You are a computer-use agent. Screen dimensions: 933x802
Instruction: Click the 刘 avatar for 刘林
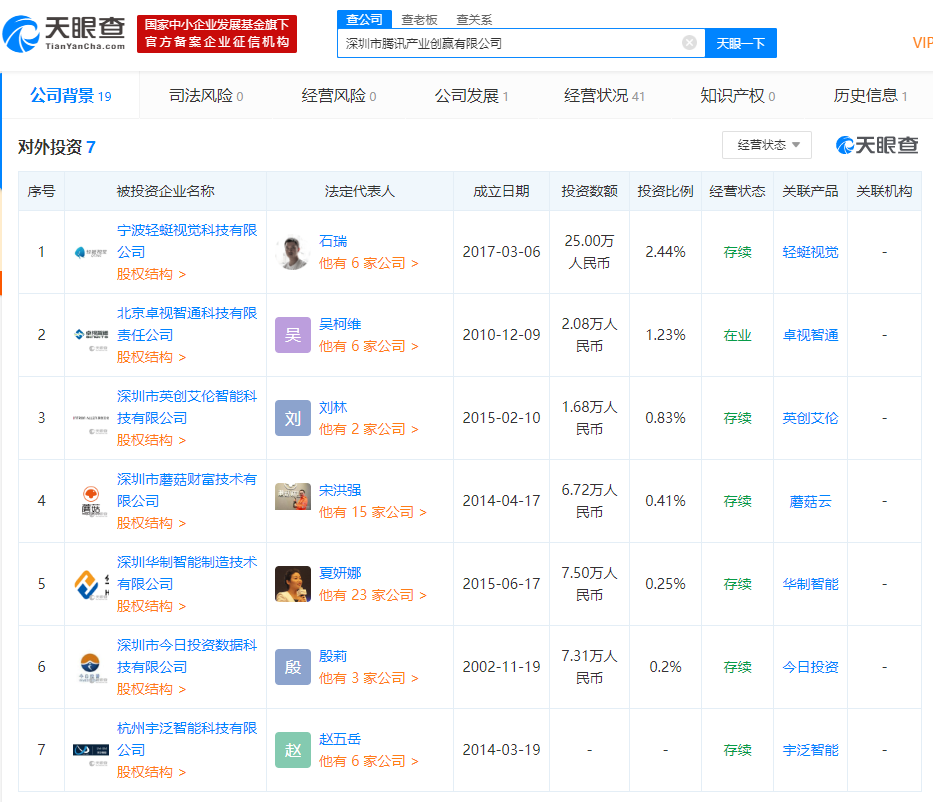pos(293,418)
